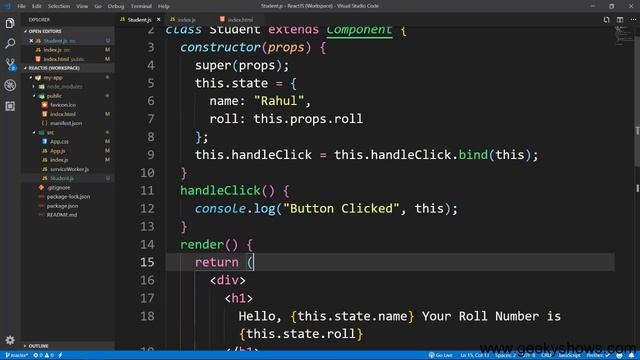Open the Selection menu
This screenshot has height=360, width=640.
tap(59, 6)
